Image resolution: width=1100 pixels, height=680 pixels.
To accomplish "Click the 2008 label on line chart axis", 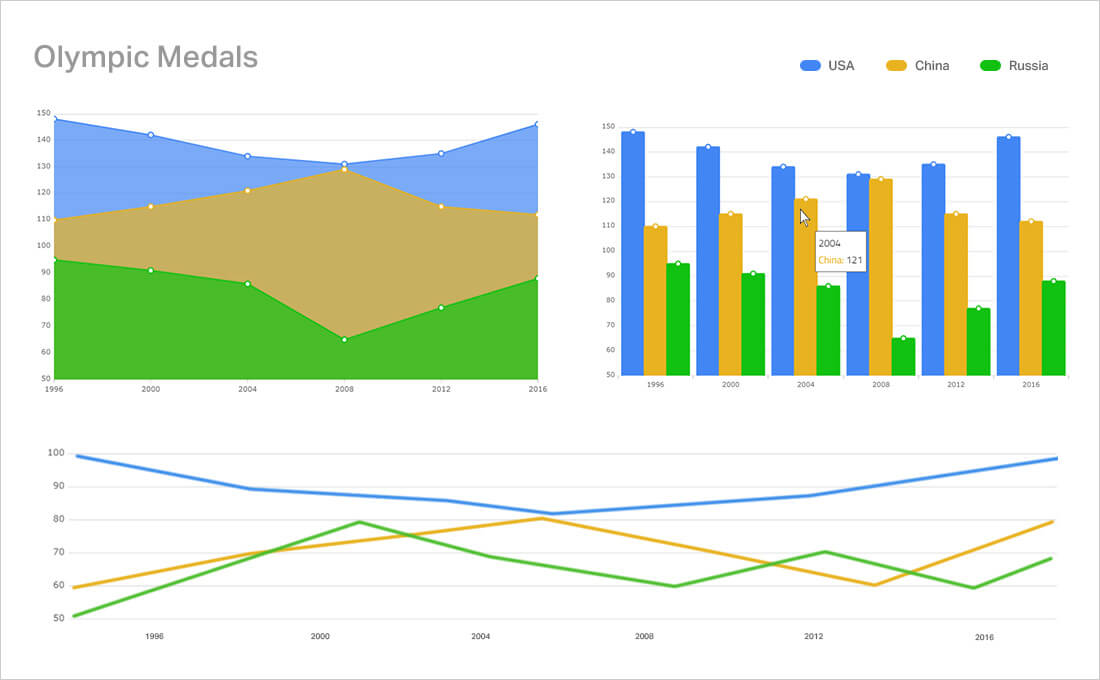I will [644, 636].
